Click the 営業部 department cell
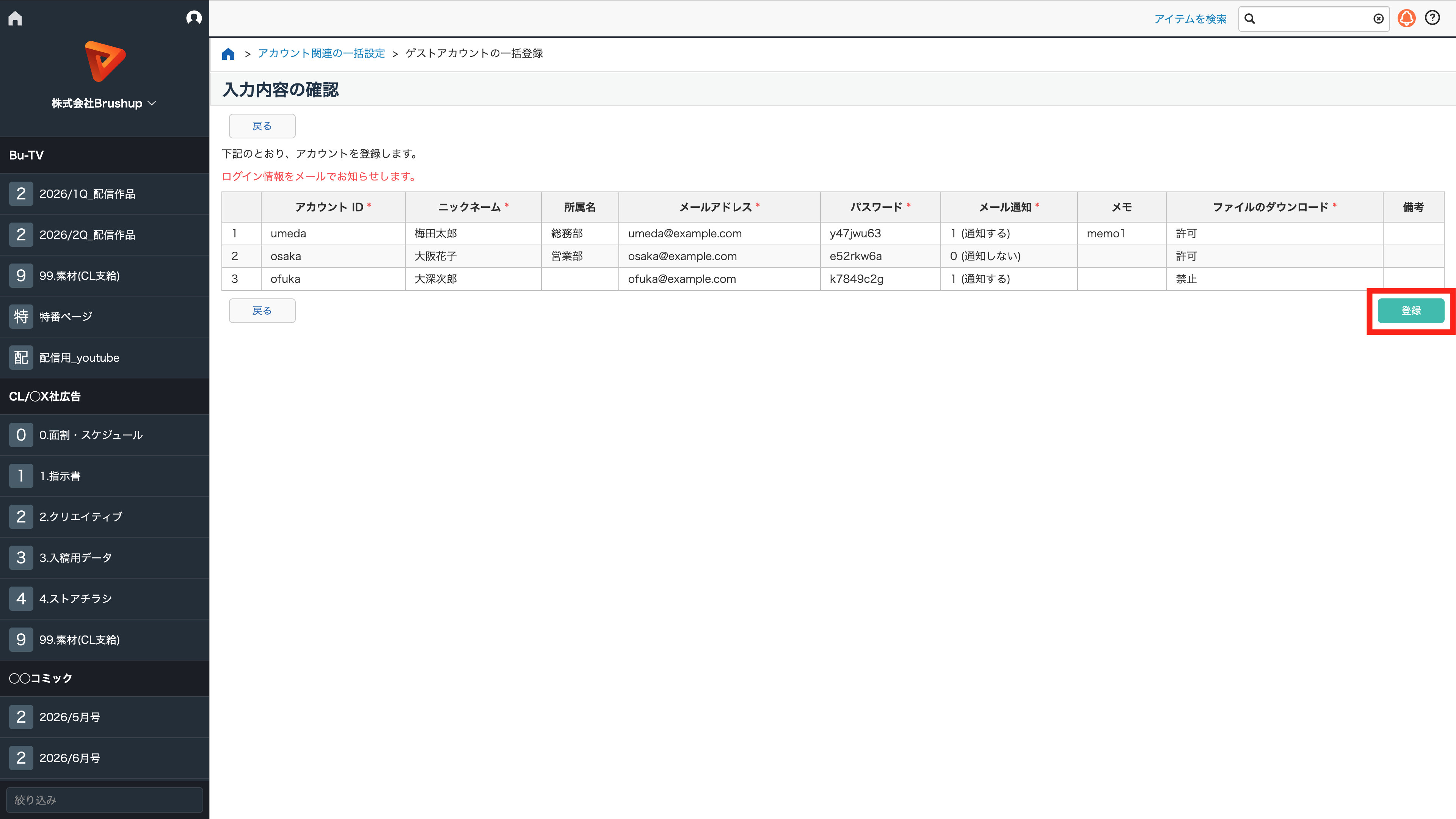 [580, 256]
